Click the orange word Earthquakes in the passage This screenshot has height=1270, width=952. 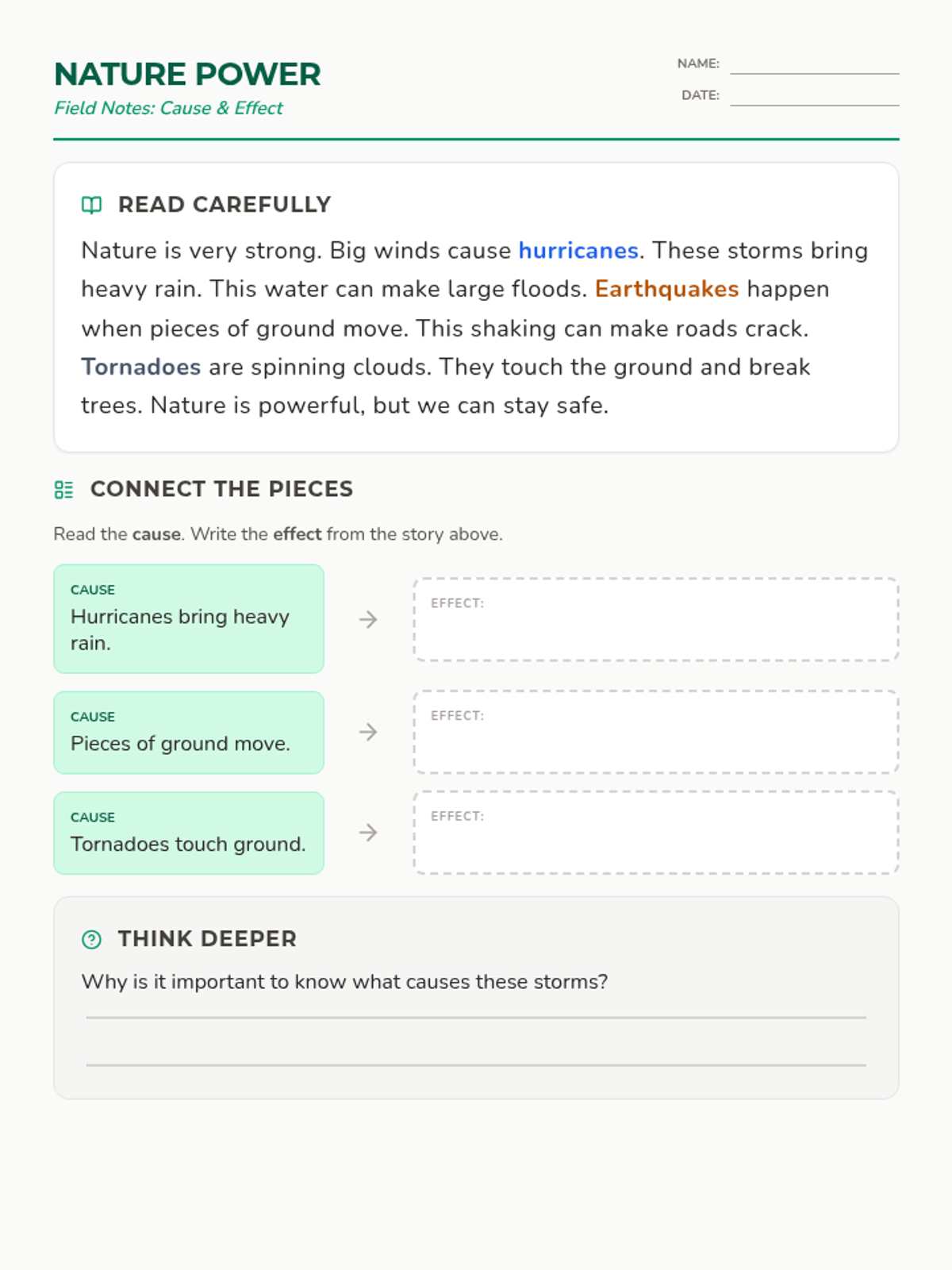point(666,289)
